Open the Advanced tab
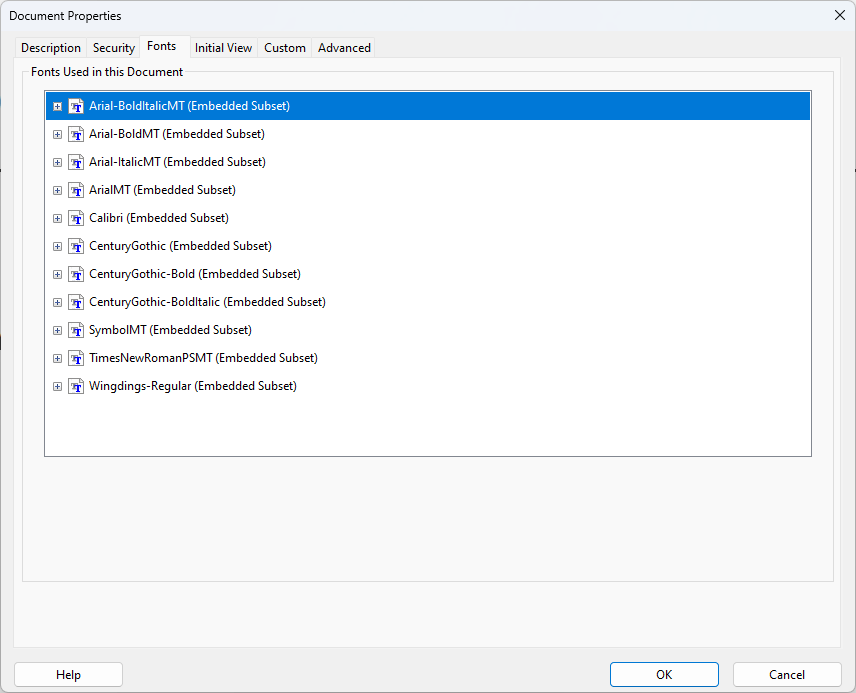Viewport: 856px width, 693px height. coord(344,48)
